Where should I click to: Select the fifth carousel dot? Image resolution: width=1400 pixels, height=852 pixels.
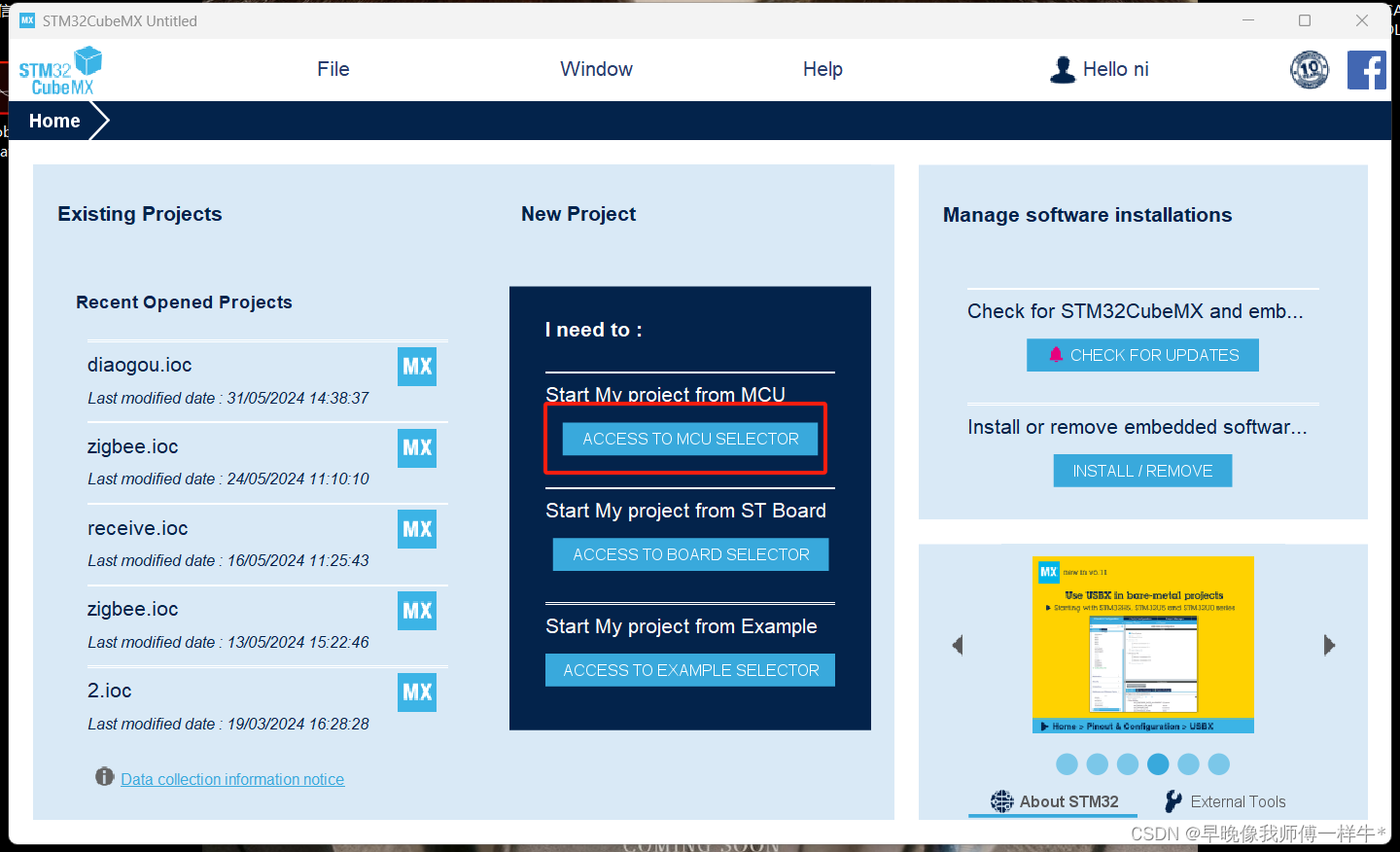1188,764
